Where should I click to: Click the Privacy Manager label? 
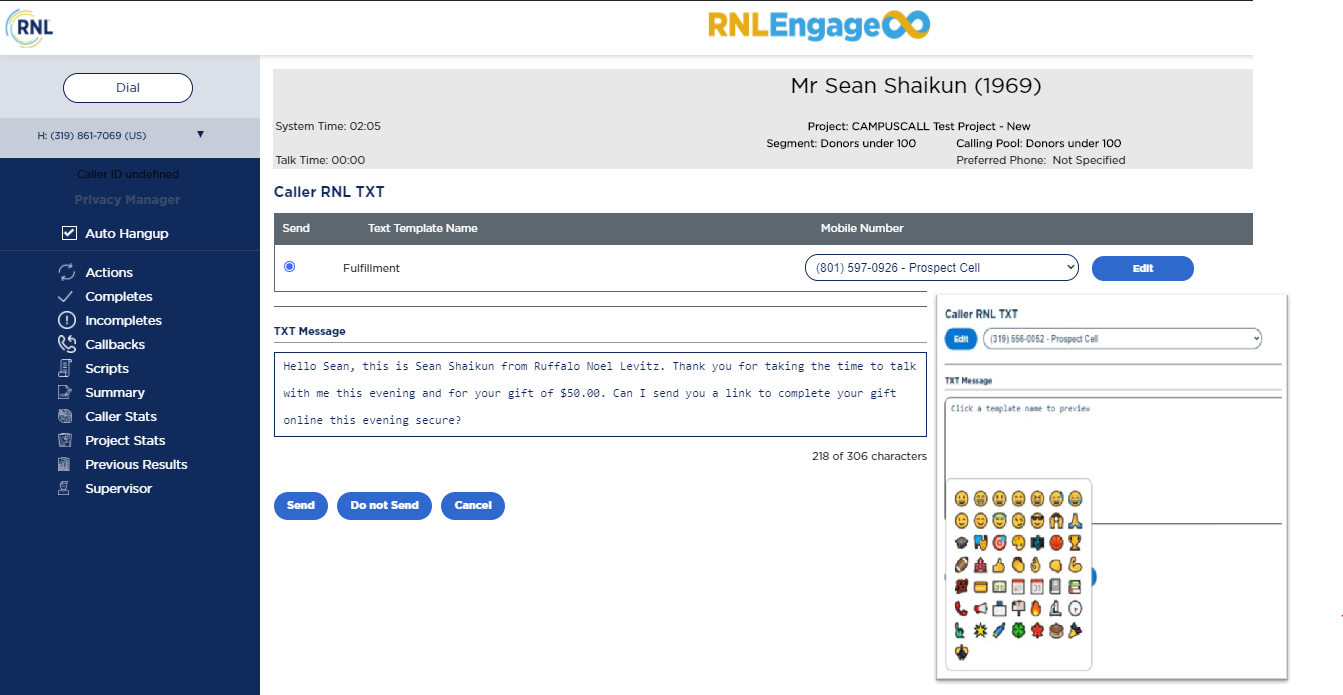pos(127,200)
